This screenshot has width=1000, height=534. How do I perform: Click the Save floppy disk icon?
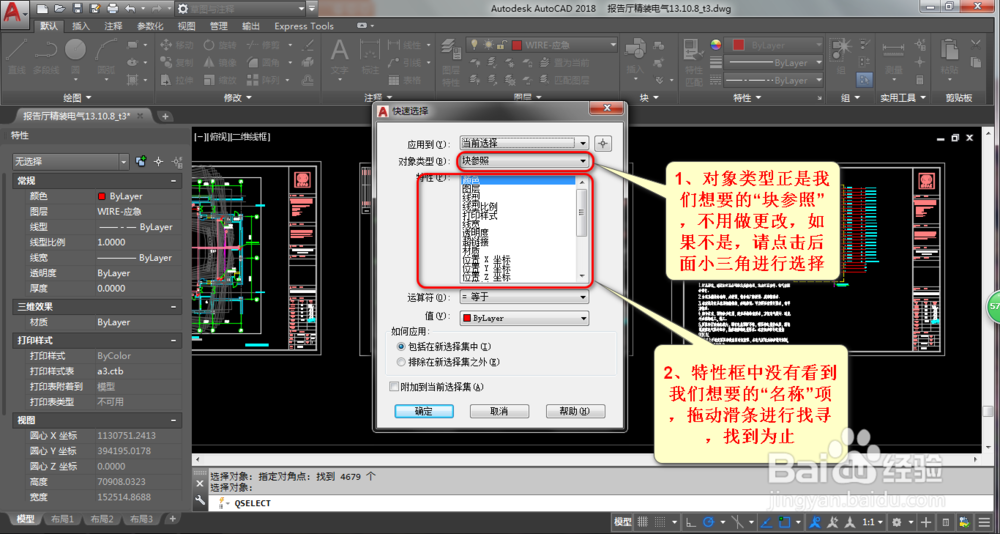77,9
